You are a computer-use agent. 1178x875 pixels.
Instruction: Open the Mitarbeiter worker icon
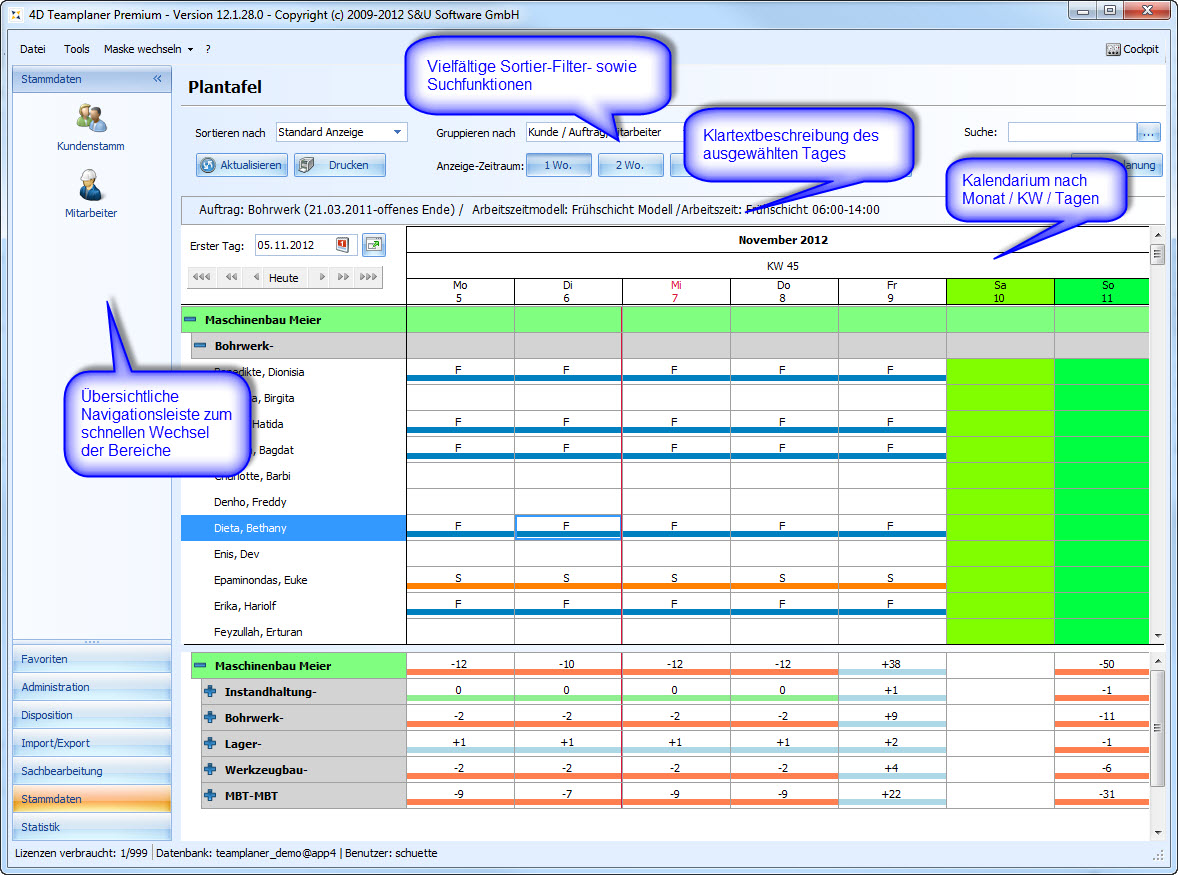coord(91,186)
